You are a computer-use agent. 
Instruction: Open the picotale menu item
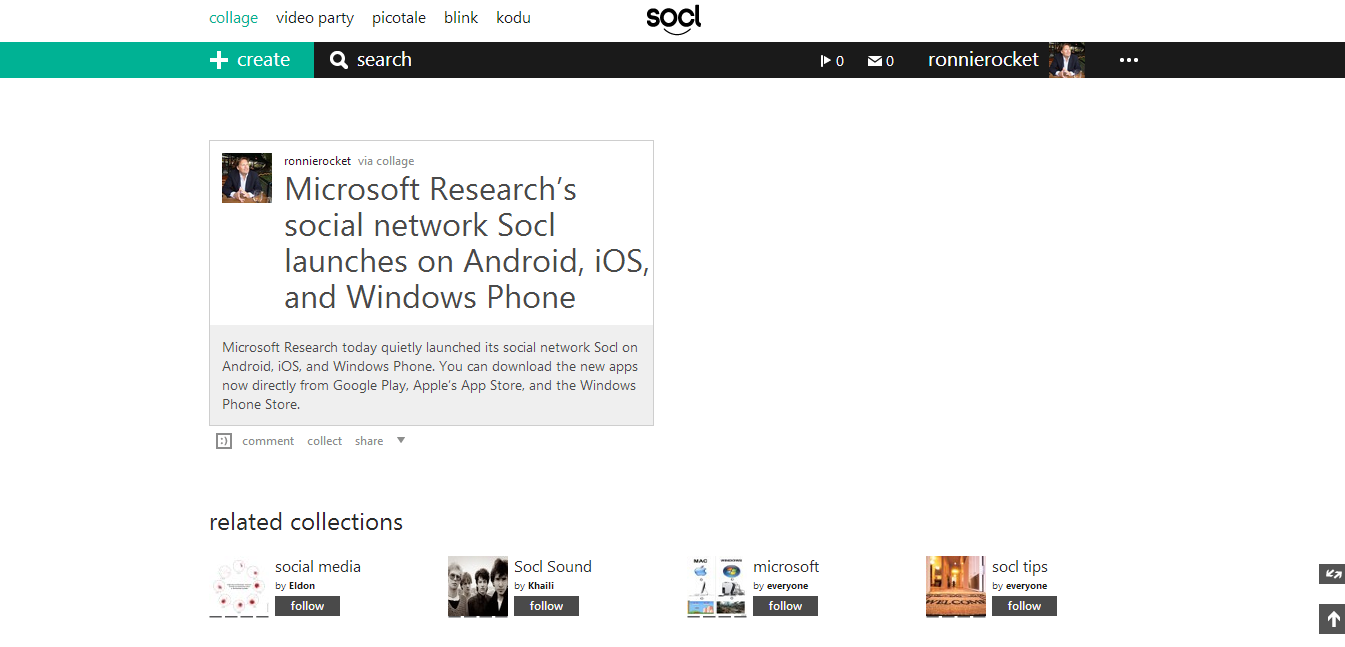[x=399, y=18]
